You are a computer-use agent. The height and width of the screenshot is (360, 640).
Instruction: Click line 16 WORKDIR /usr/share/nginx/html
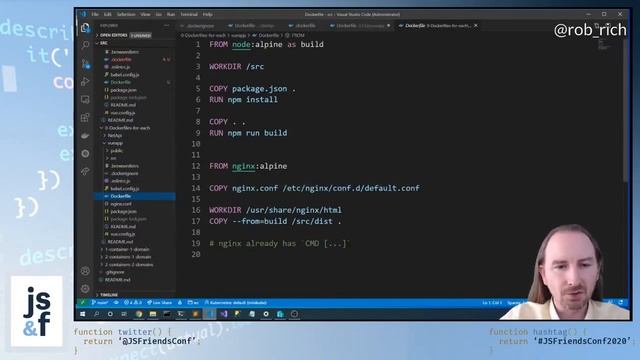(x=276, y=210)
